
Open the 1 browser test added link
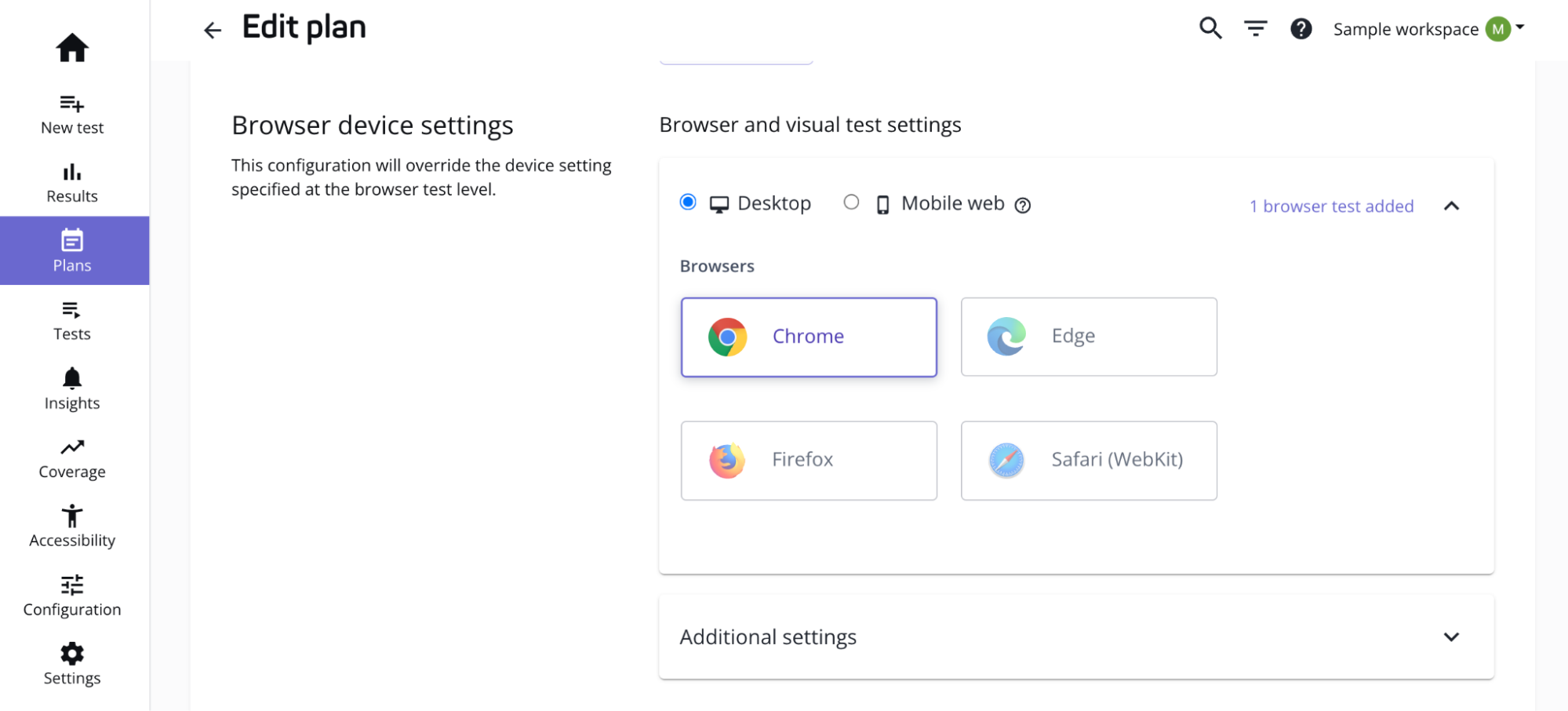(x=1332, y=206)
